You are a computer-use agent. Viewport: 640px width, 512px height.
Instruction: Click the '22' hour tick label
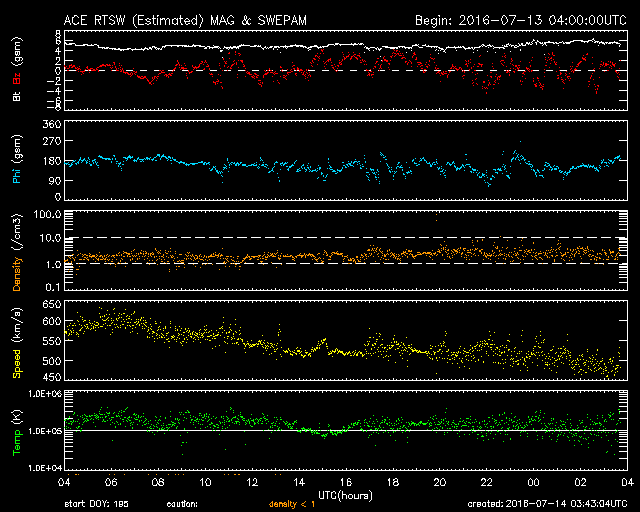[487, 483]
